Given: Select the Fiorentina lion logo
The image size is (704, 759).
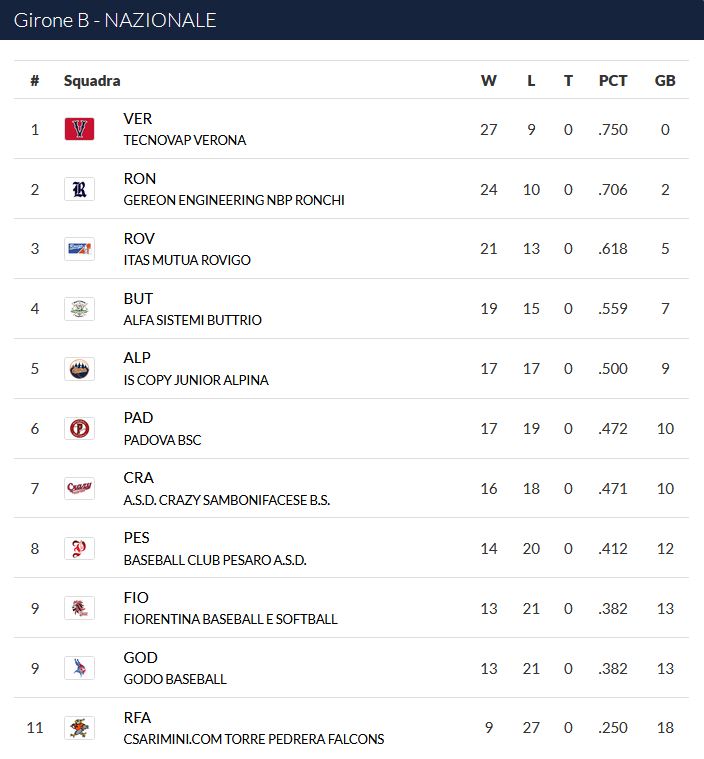Looking at the screenshot, I should (79, 608).
